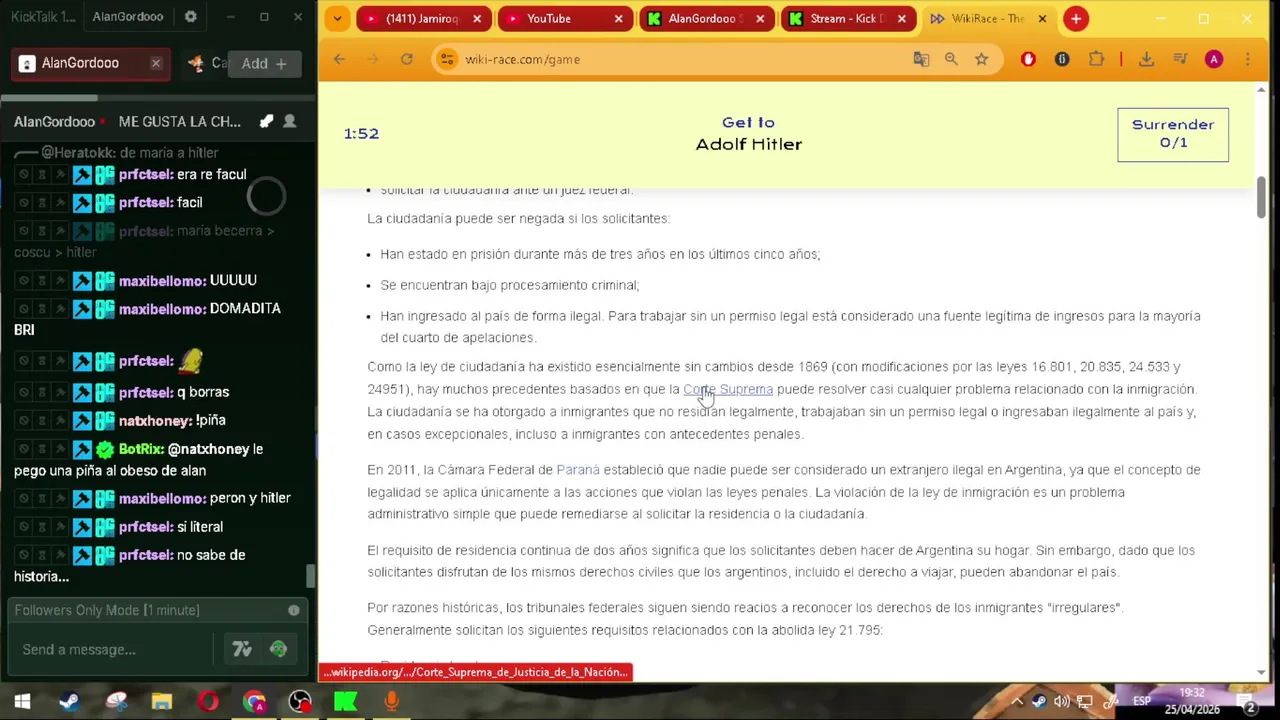Open media controls icon in toolbar
Viewport: 1280px width, 720px height.
coord(1180,59)
